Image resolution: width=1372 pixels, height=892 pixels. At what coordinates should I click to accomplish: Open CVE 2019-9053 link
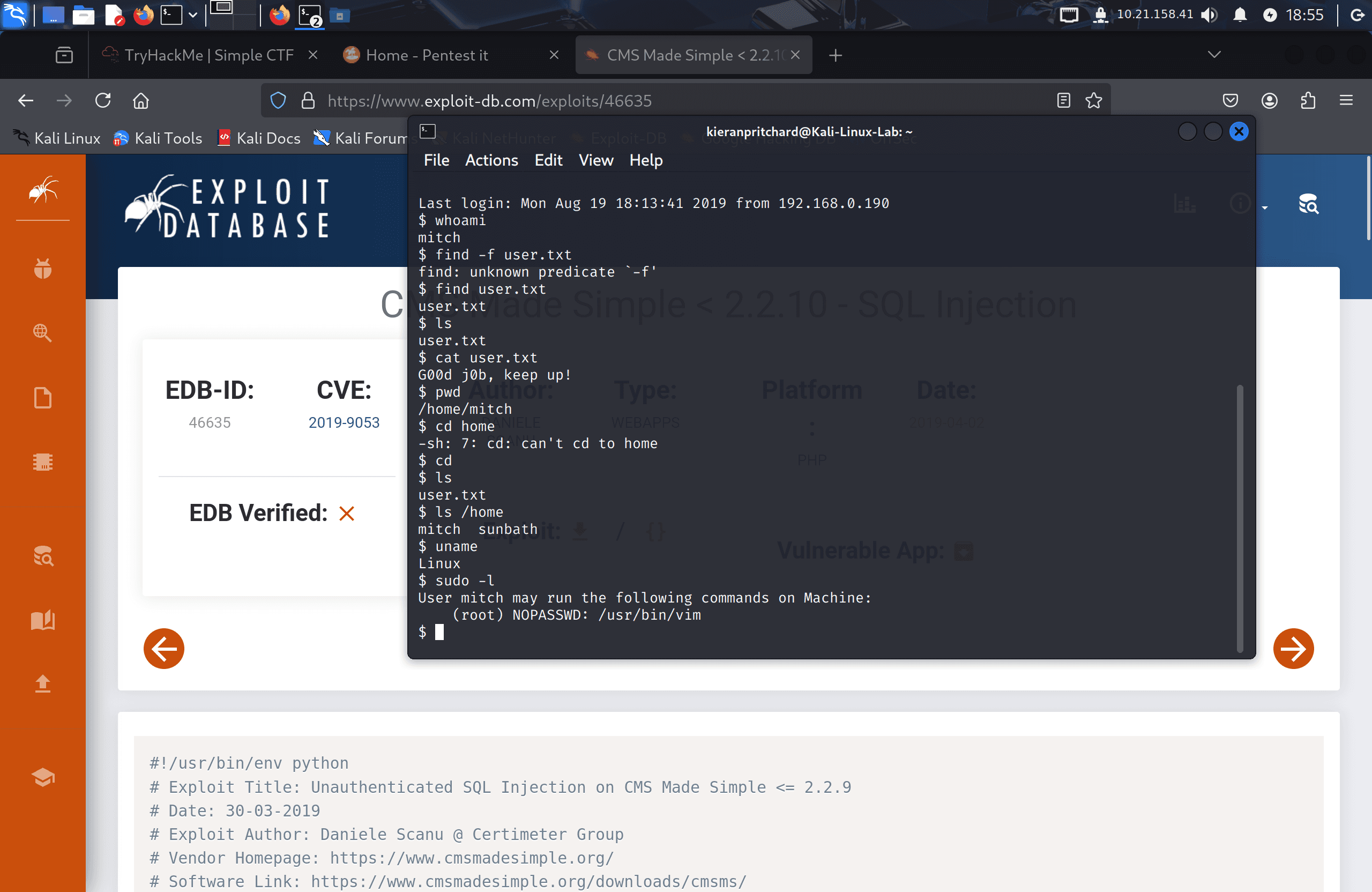pos(344,422)
